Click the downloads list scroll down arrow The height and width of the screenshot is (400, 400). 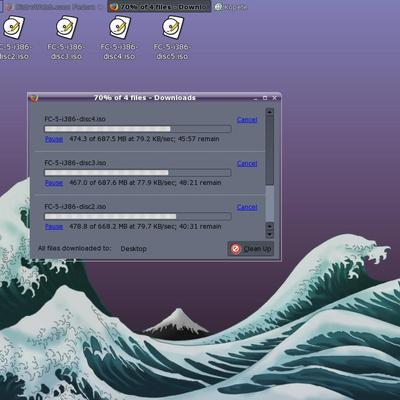pos(270,234)
